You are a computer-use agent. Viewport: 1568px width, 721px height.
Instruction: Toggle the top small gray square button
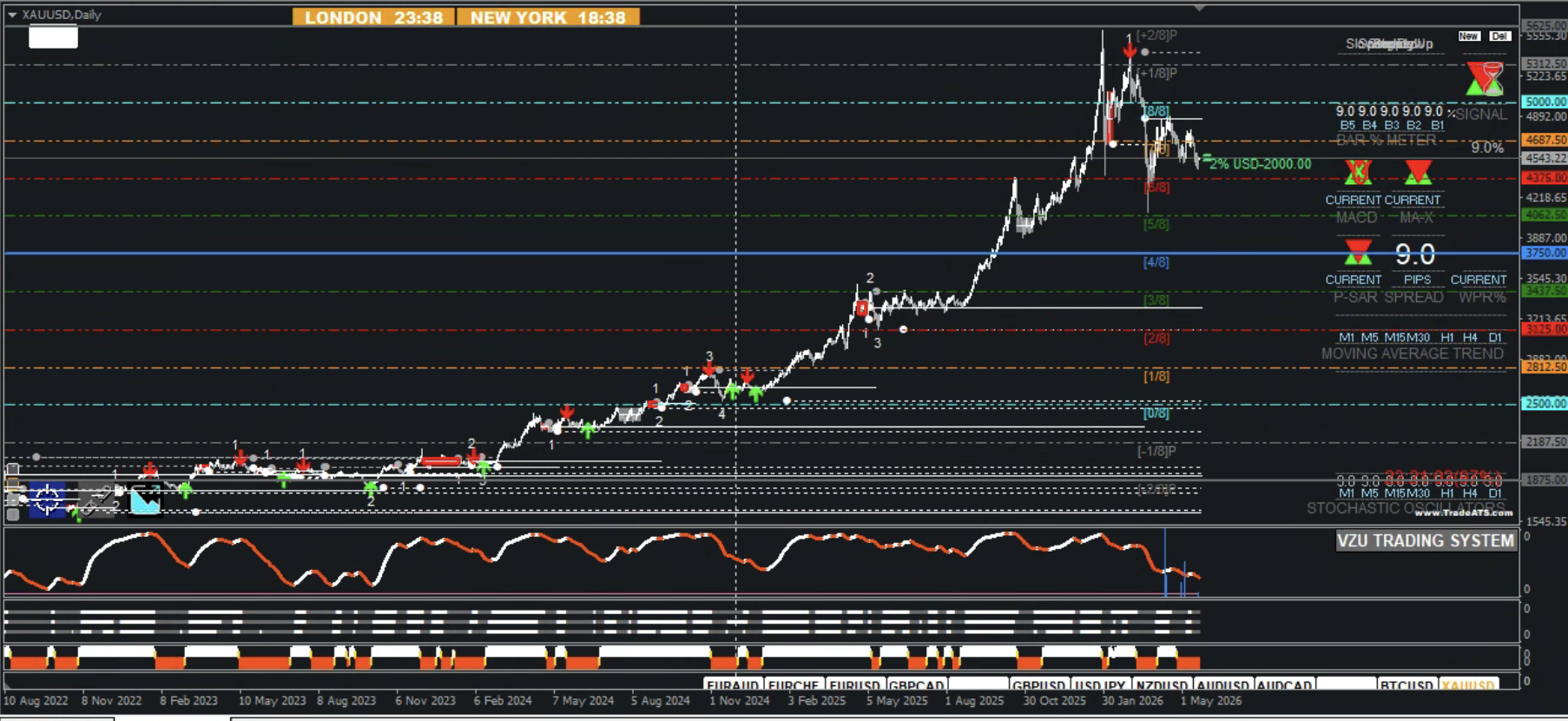point(13,469)
